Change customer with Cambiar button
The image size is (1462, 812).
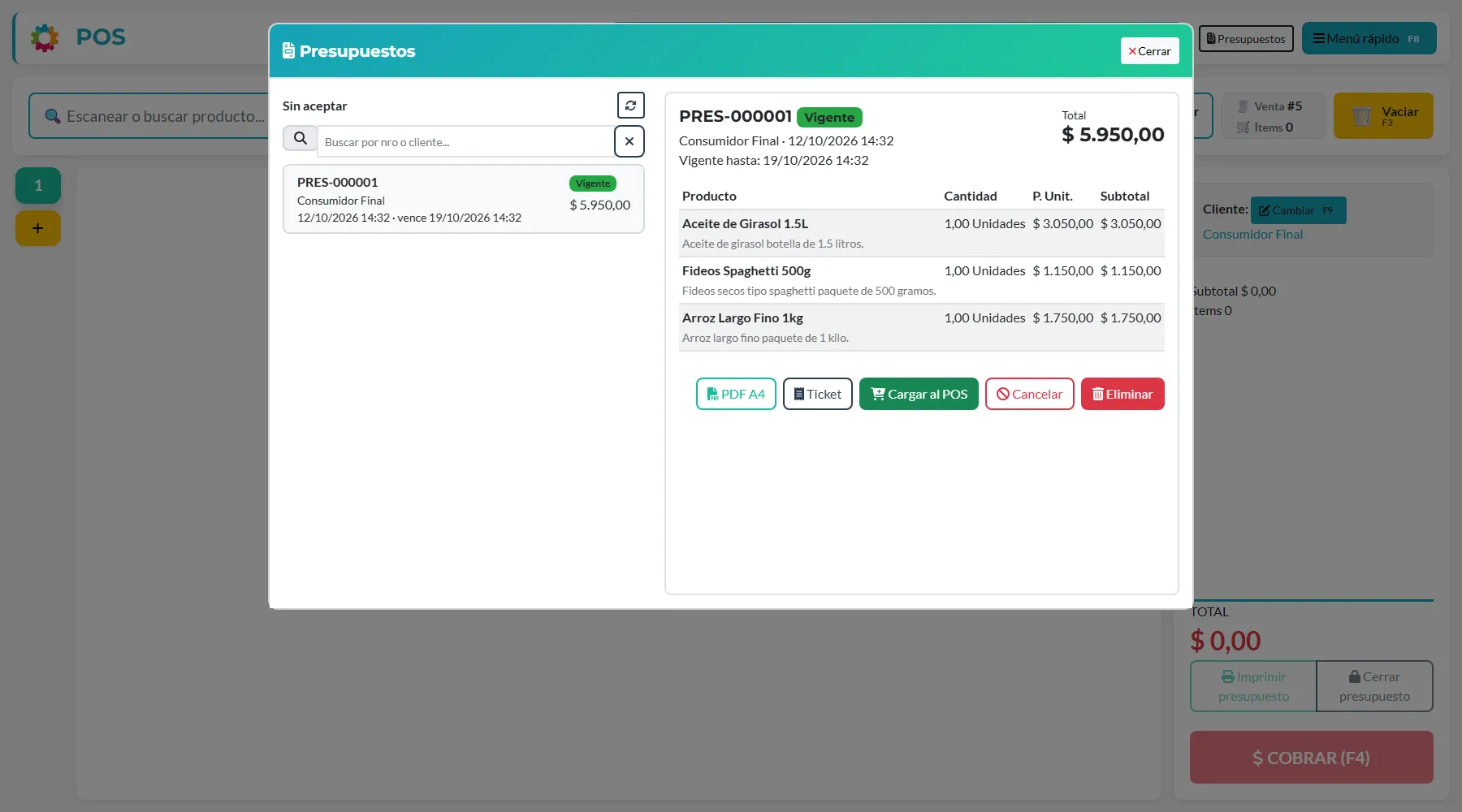click(x=1298, y=210)
